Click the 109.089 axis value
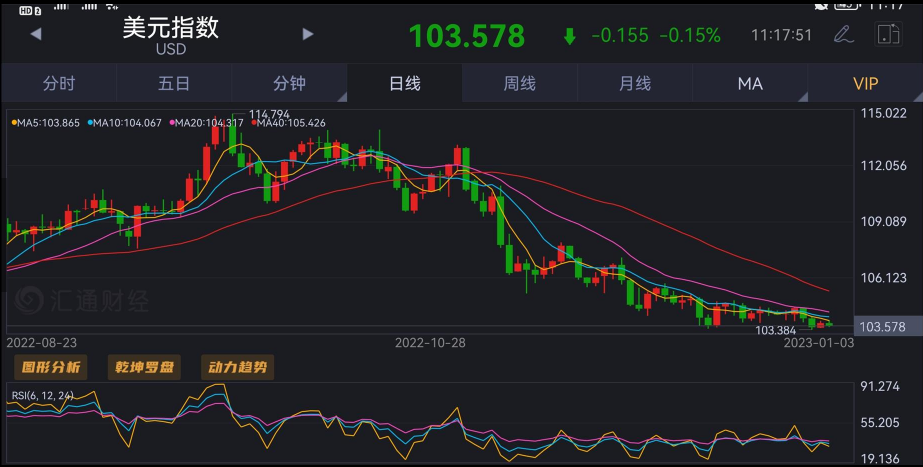This screenshot has height=467, width=923. coord(884,221)
